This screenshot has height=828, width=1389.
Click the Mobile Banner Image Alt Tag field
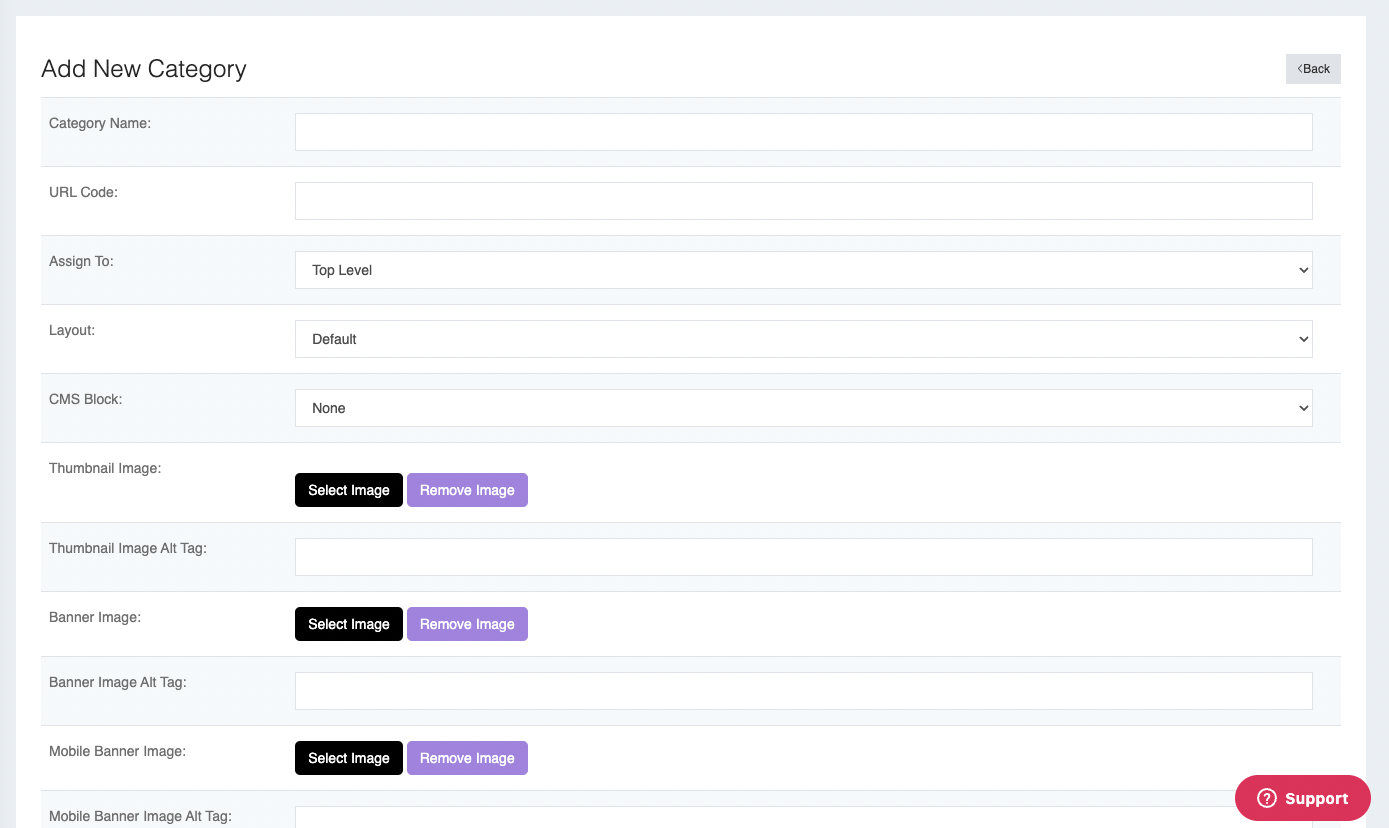click(x=803, y=817)
